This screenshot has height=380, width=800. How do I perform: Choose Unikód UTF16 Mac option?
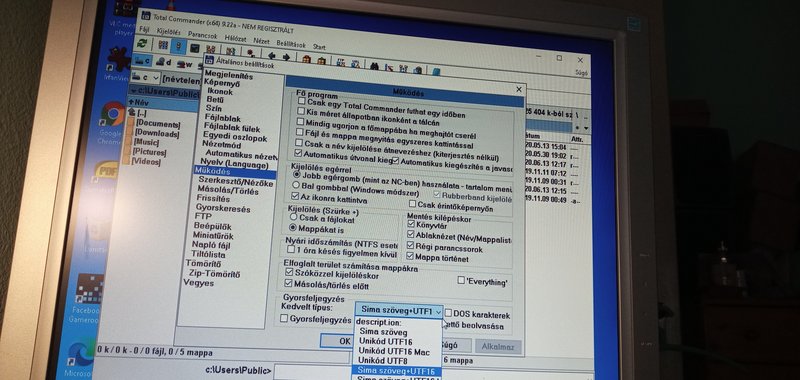tap(394, 351)
